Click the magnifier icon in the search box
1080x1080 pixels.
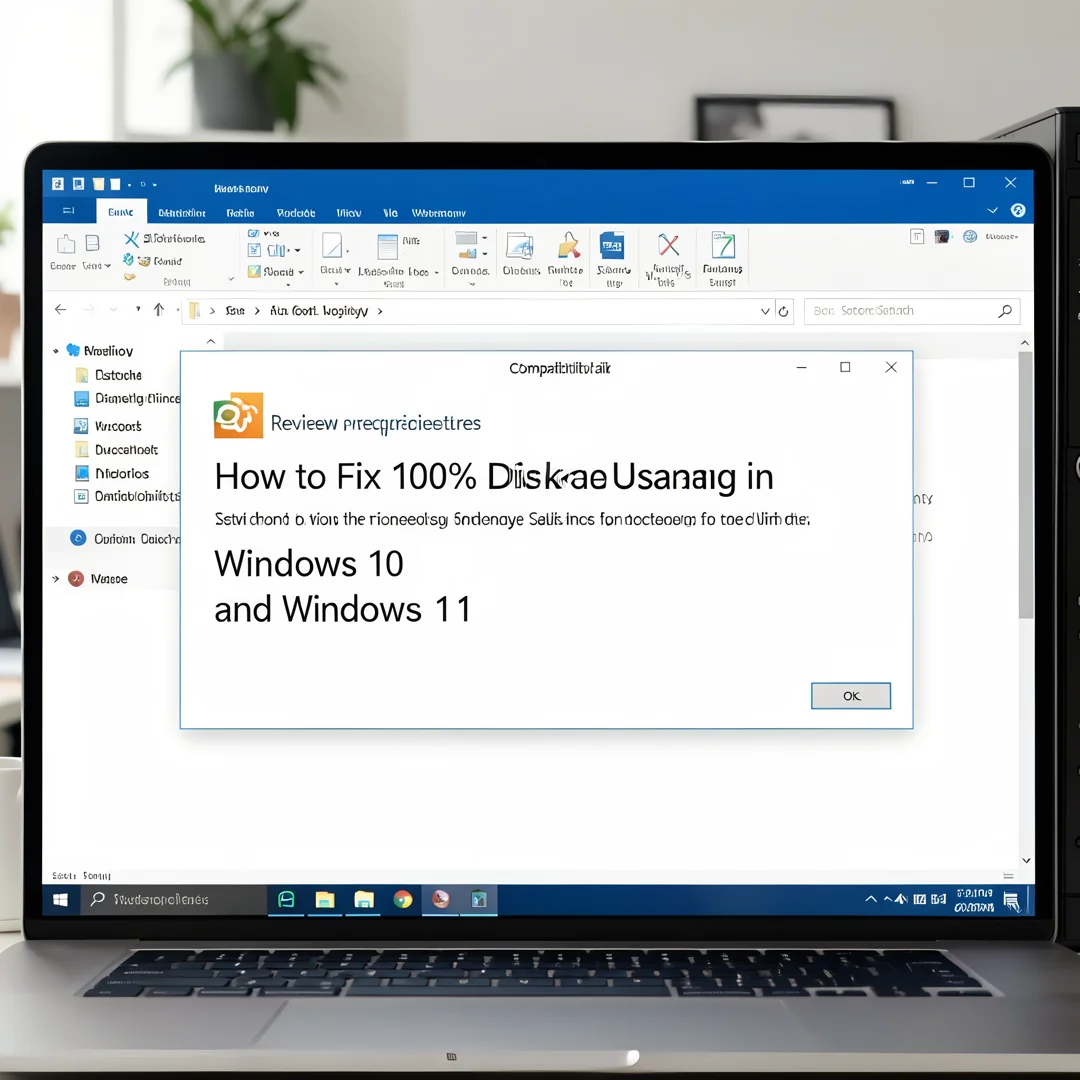[1005, 311]
